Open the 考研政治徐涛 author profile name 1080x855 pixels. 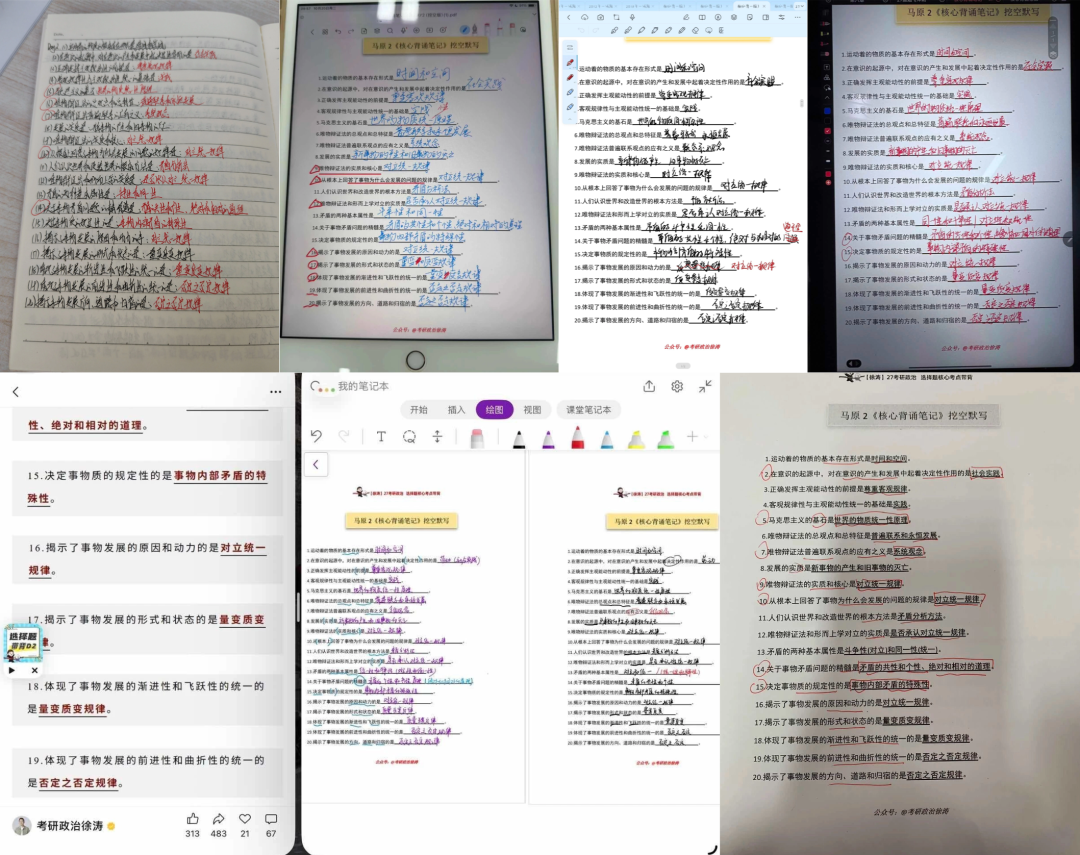pyautogui.click(x=70, y=825)
